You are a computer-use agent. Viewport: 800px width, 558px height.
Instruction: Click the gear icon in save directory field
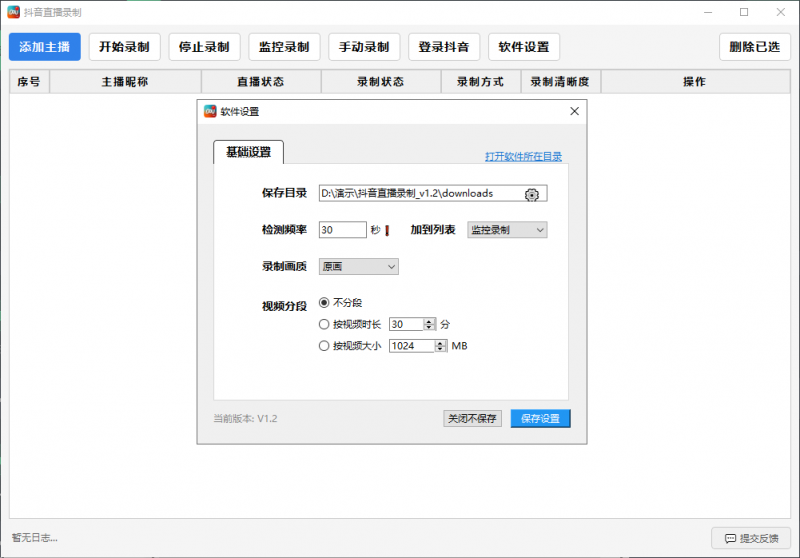point(532,195)
